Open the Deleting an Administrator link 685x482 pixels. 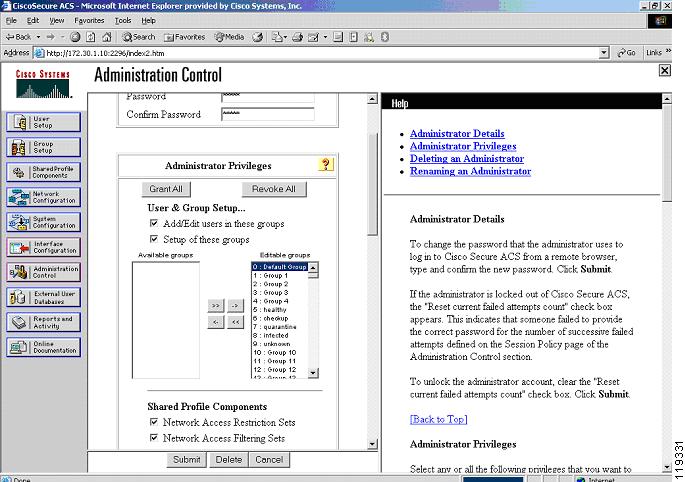click(467, 159)
